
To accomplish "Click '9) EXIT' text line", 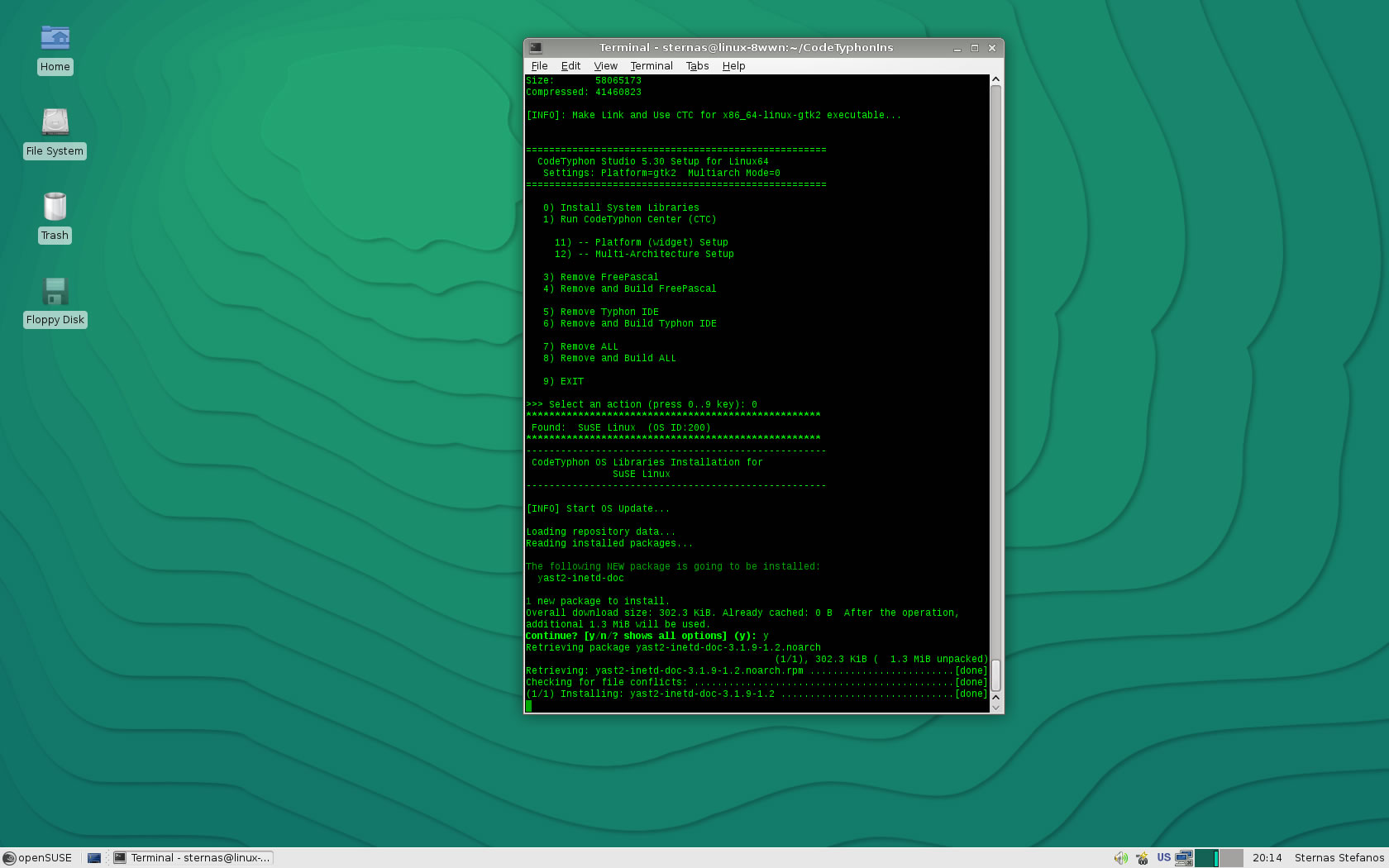I will [563, 382].
